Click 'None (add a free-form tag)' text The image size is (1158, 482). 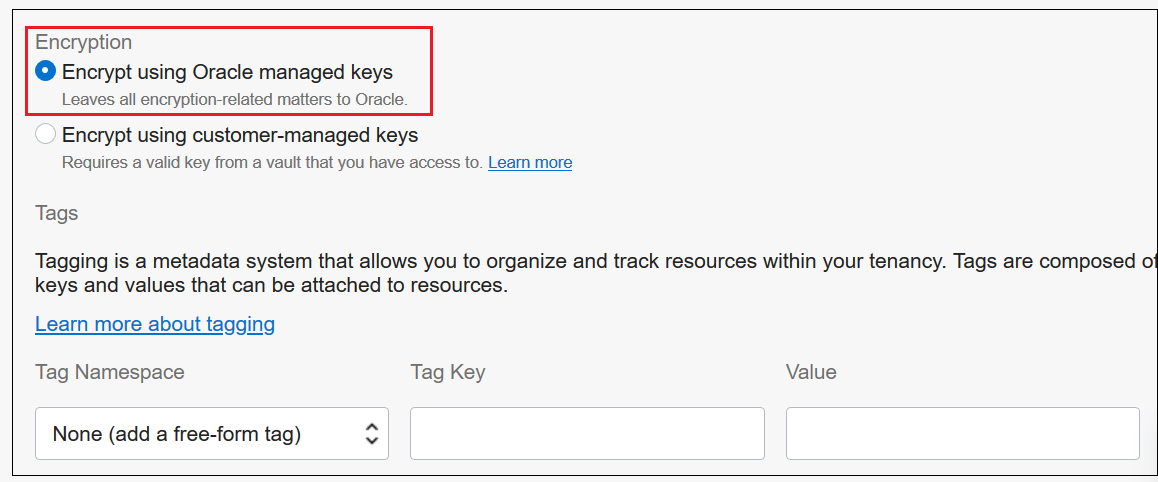tap(177, 434)
